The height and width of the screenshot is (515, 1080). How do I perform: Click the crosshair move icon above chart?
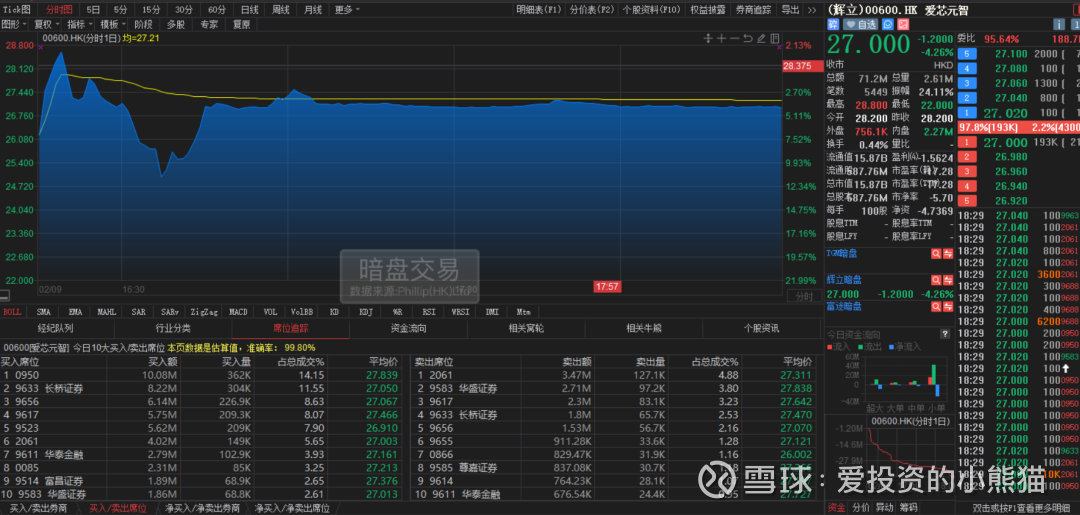[x=707, y=39]
